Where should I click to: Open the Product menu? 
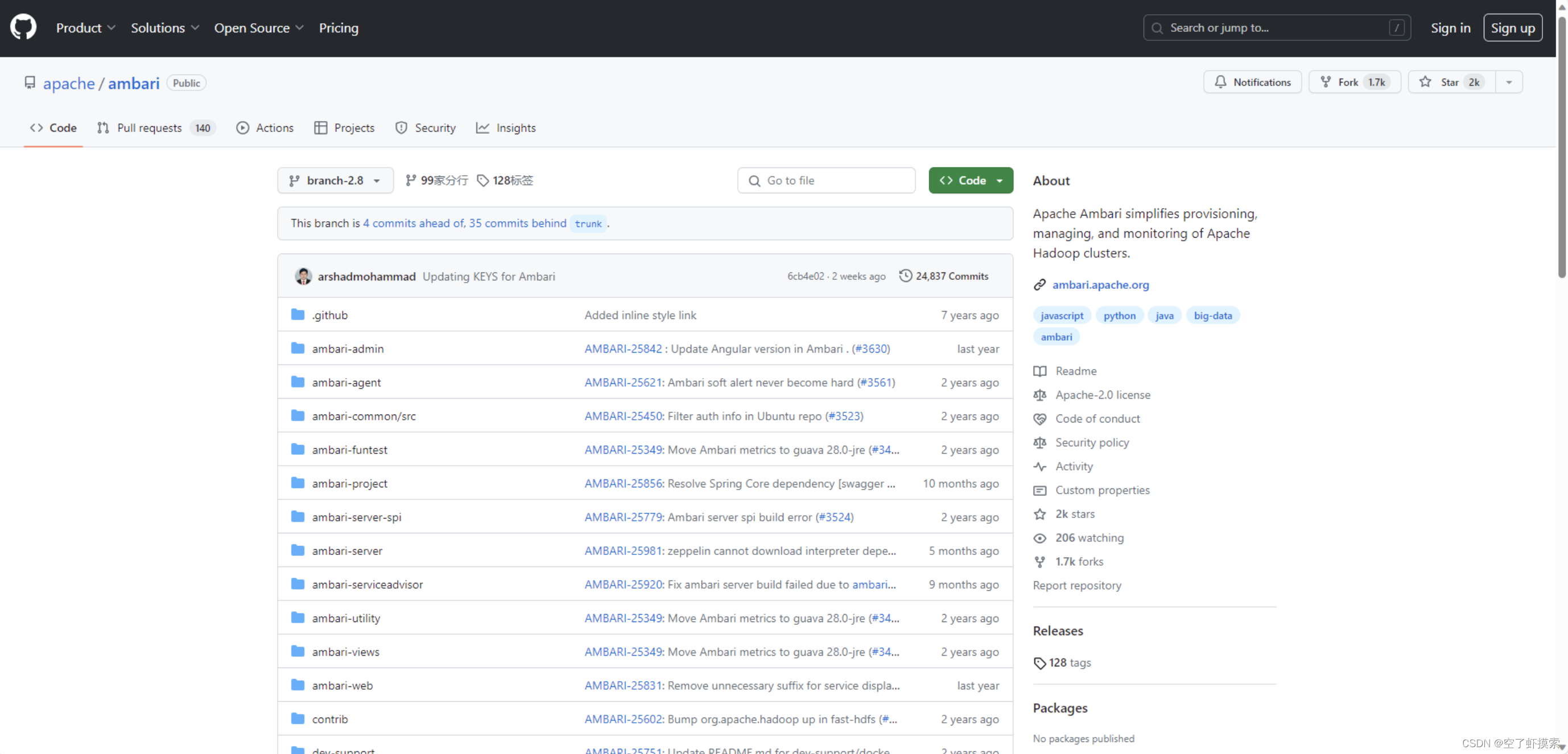click(85, 28)
